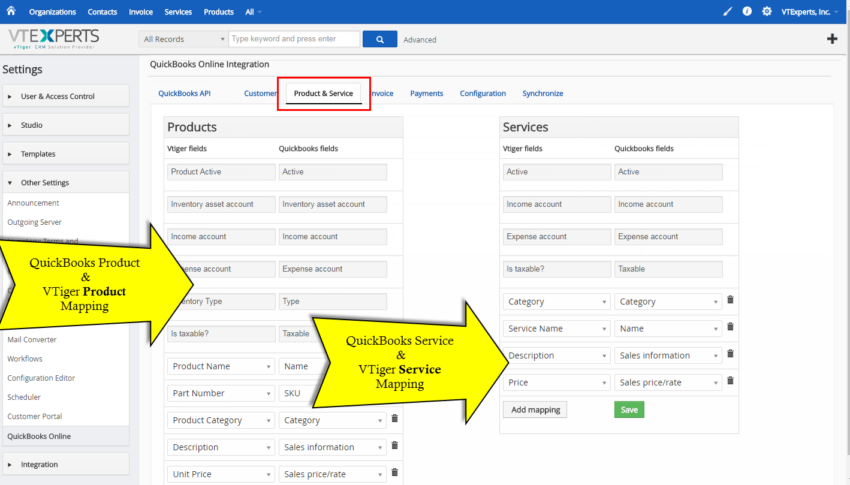This screenshot has height=485, width=850.
Task: Select the Product & Service tab
Action: [323, 93]
